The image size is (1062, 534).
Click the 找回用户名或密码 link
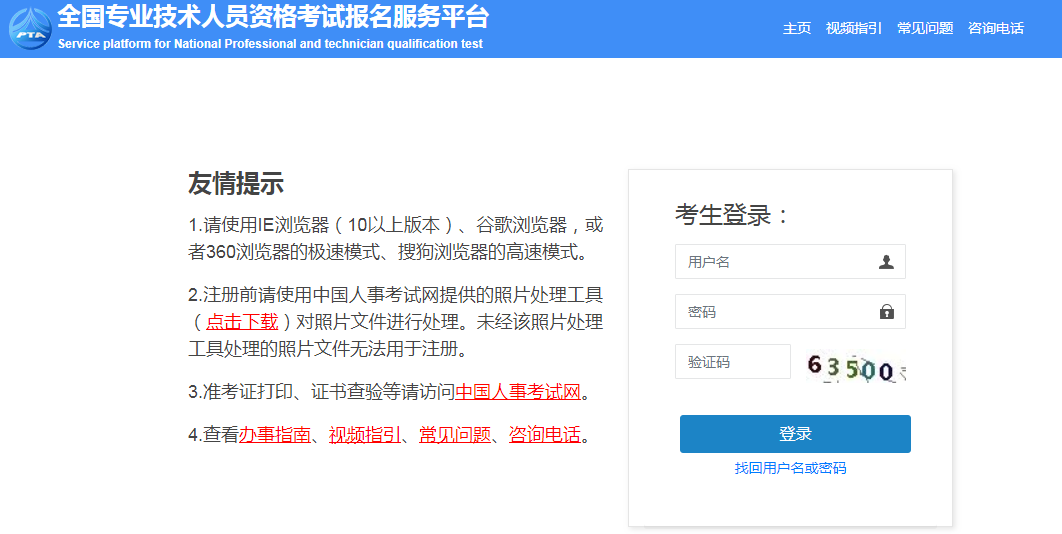(790, 468)
